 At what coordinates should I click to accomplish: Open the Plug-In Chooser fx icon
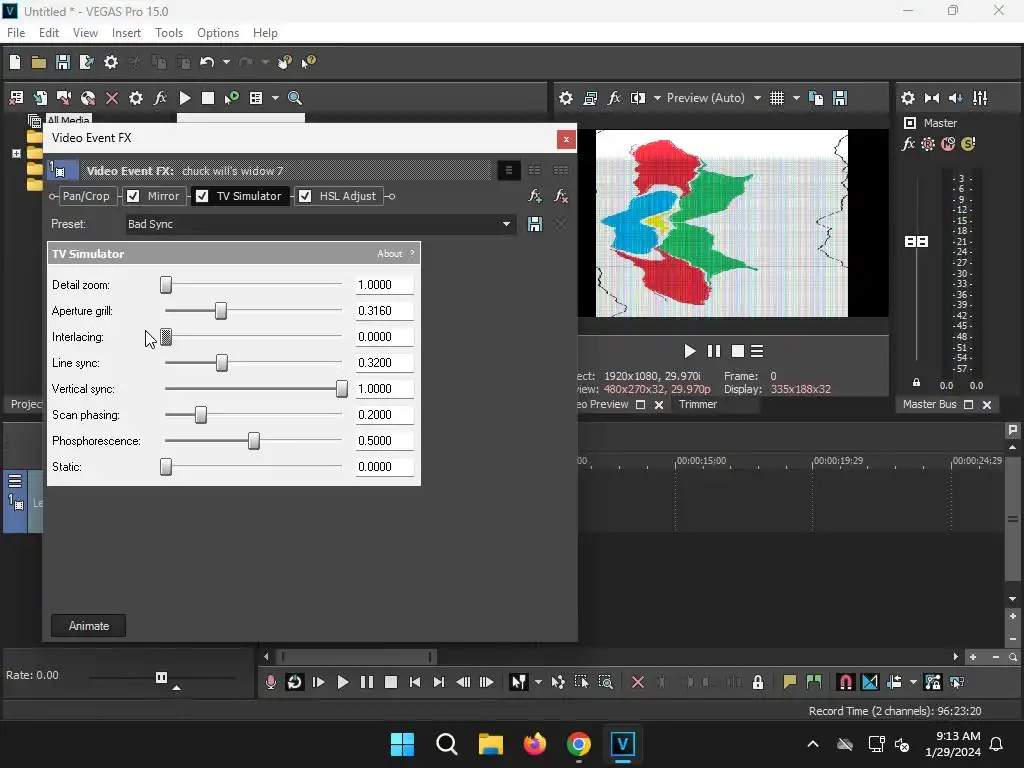point(535,196)
